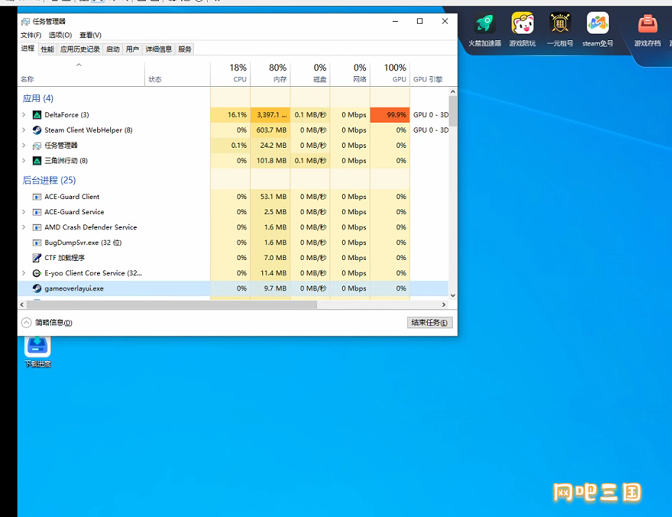672x517 pixels.
Task: Open the 游戏陪玩 shortcut icon
Action: 522,23
